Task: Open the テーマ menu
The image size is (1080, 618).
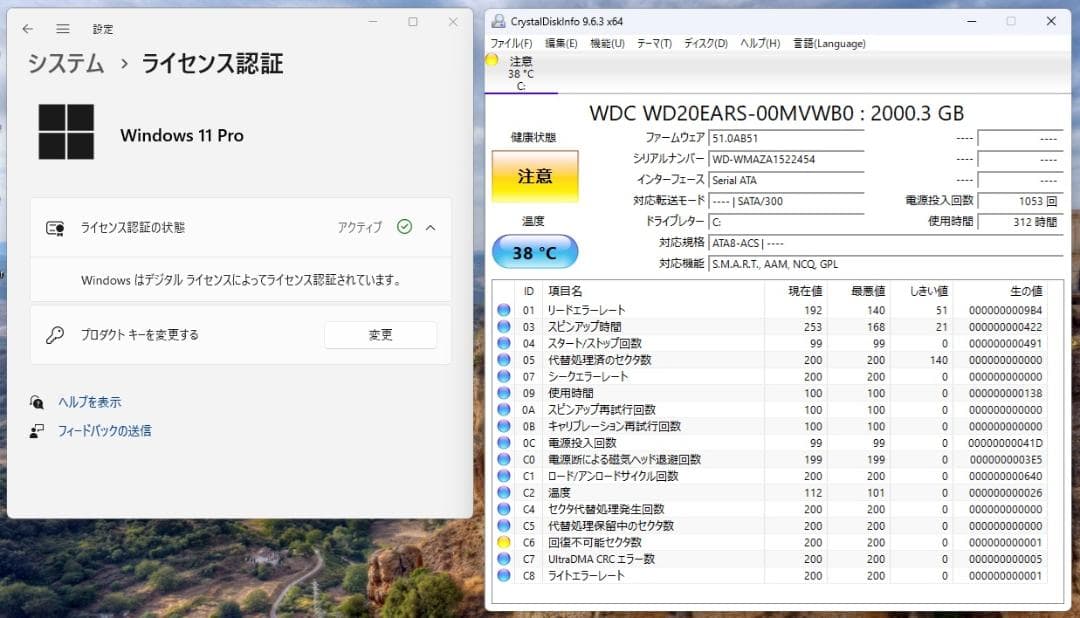Action: pos(655,43)
